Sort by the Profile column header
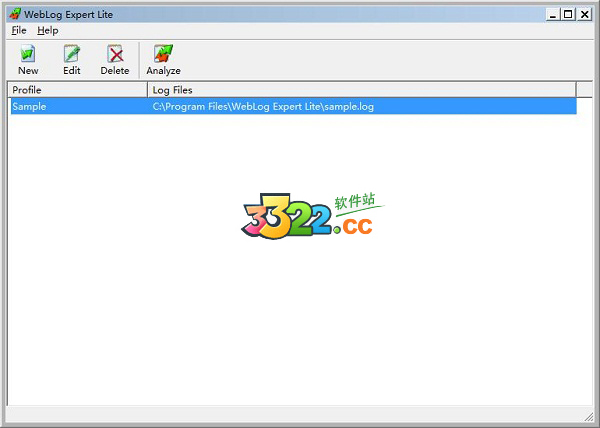 (78, 90)
